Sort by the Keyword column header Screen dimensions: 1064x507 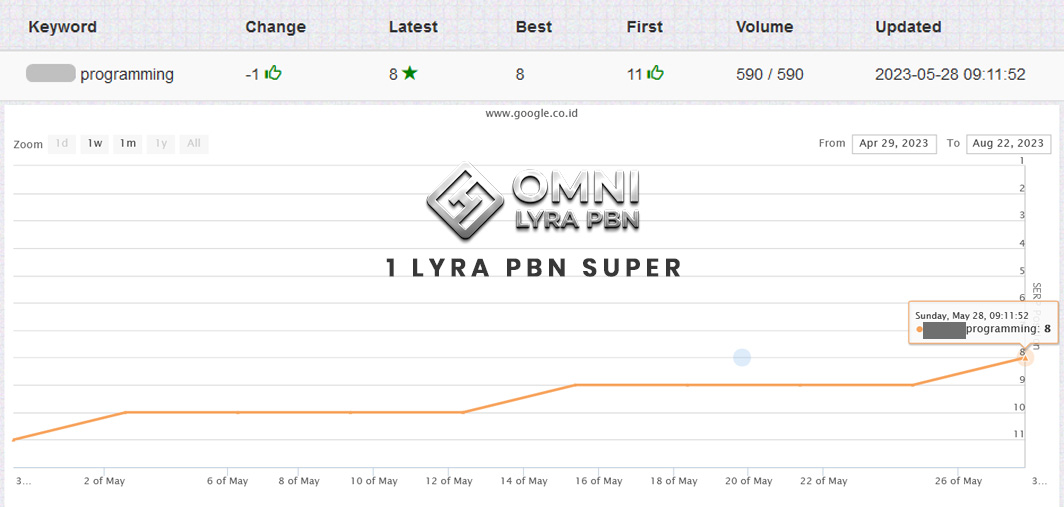pyautogui.click(x=62, y=27)
